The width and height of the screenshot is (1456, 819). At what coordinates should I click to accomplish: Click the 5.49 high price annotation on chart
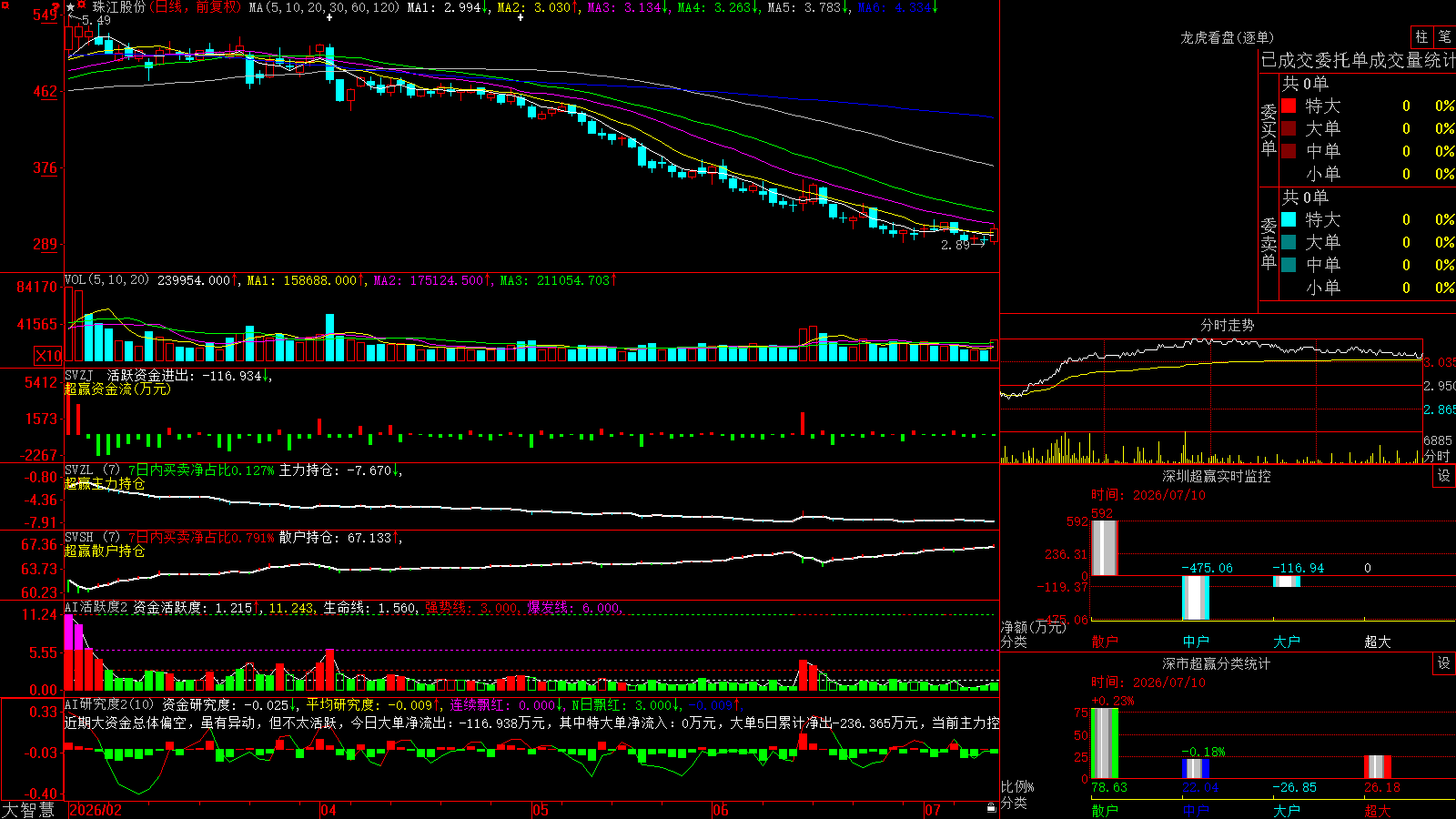96,20
